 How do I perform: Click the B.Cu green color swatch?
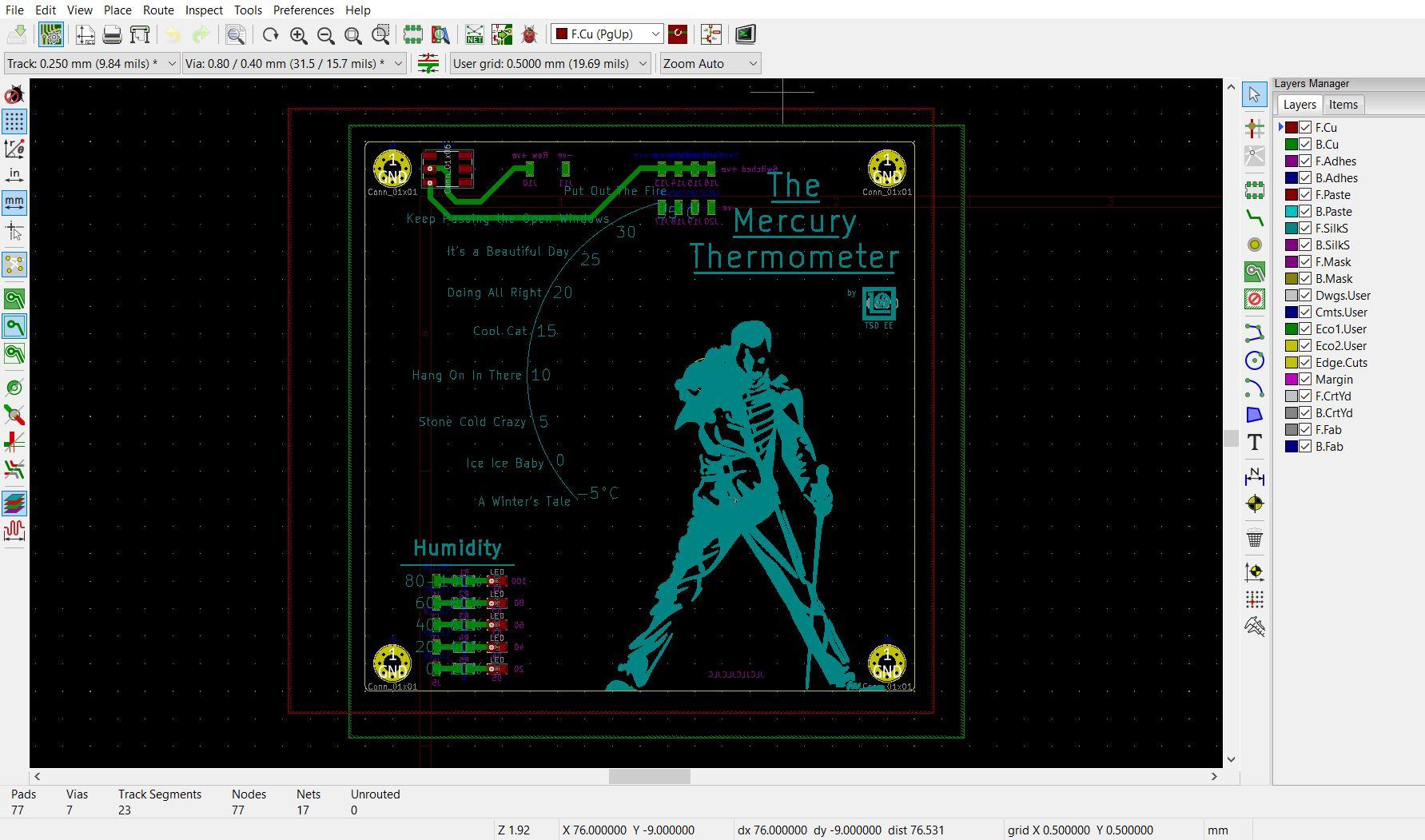[1291, 144]
